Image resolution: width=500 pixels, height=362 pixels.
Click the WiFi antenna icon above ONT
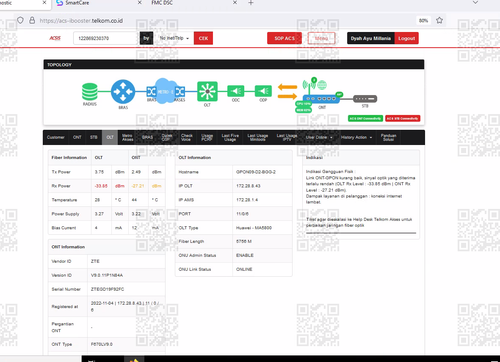(308, 86)
